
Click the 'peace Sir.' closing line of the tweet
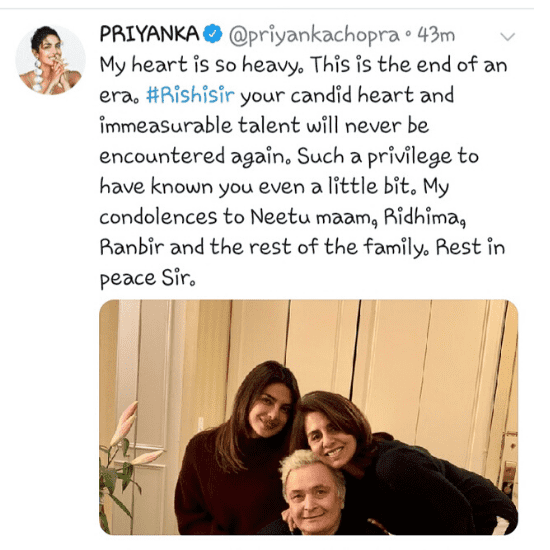[147, 279]
